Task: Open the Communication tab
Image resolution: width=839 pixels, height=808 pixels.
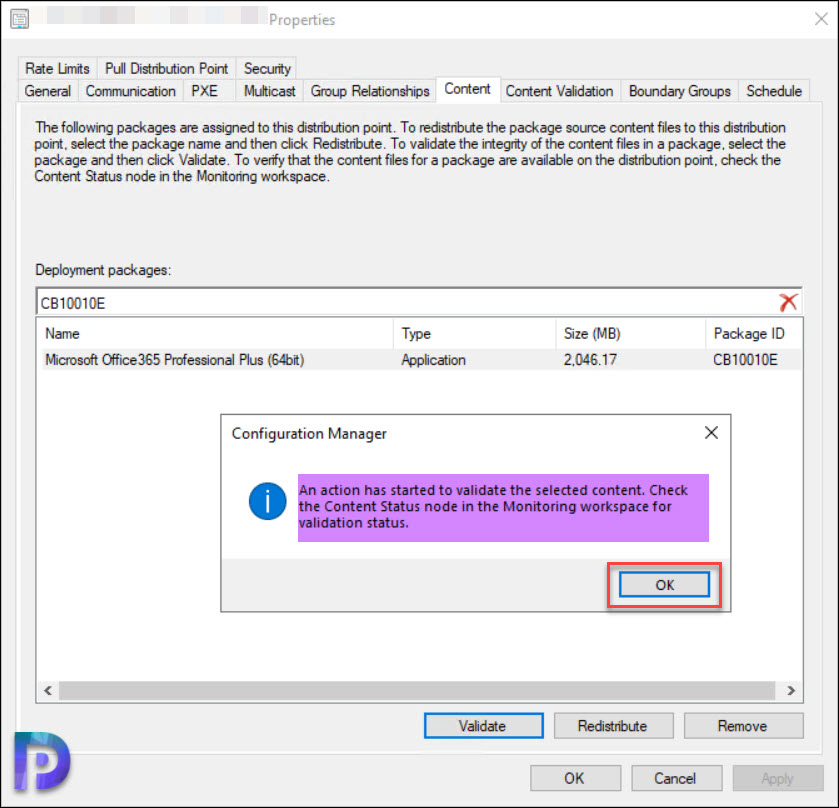Action: 131,91
